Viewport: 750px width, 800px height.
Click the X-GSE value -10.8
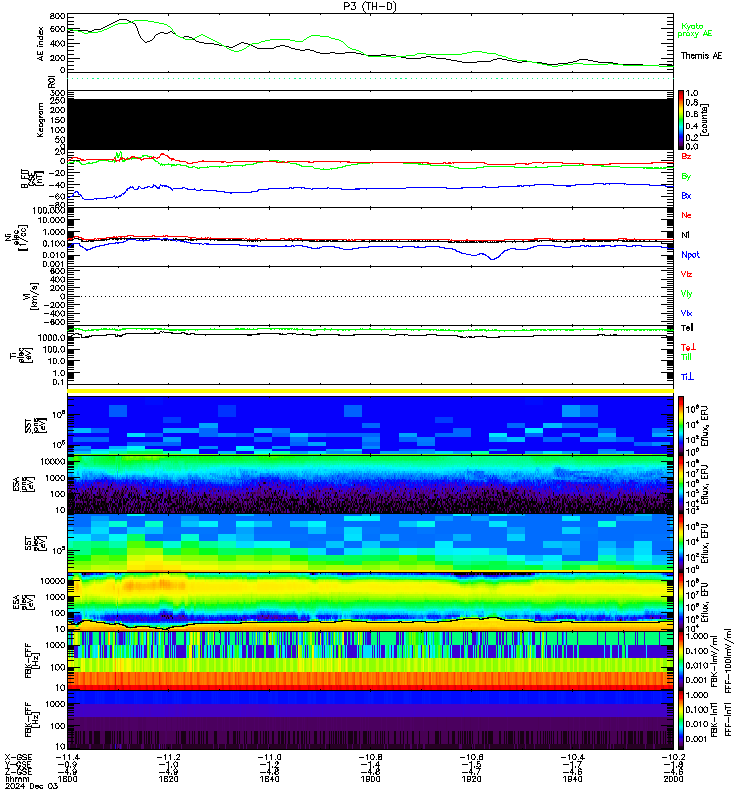tap(370, 757)
